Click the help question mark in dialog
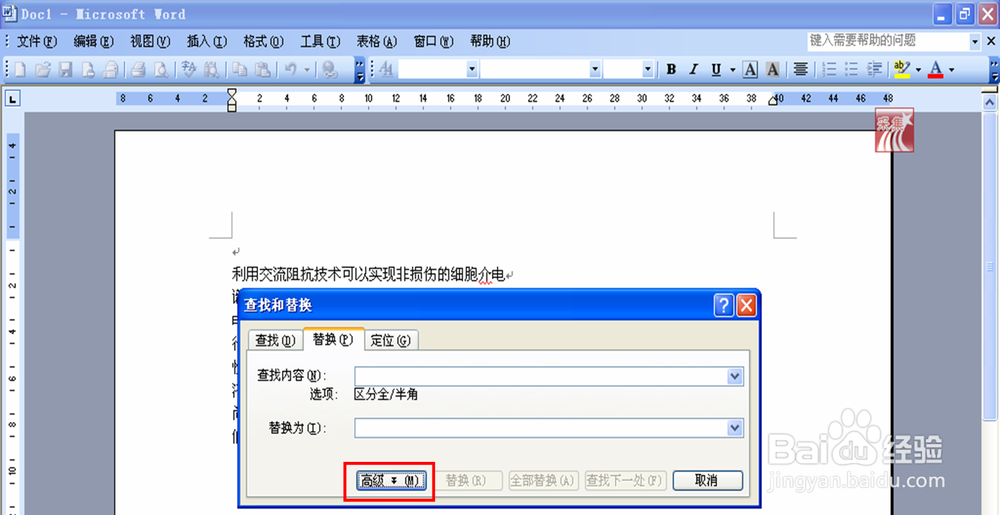The height and width of the screenshot is (515, 1000). click(723, 306)
